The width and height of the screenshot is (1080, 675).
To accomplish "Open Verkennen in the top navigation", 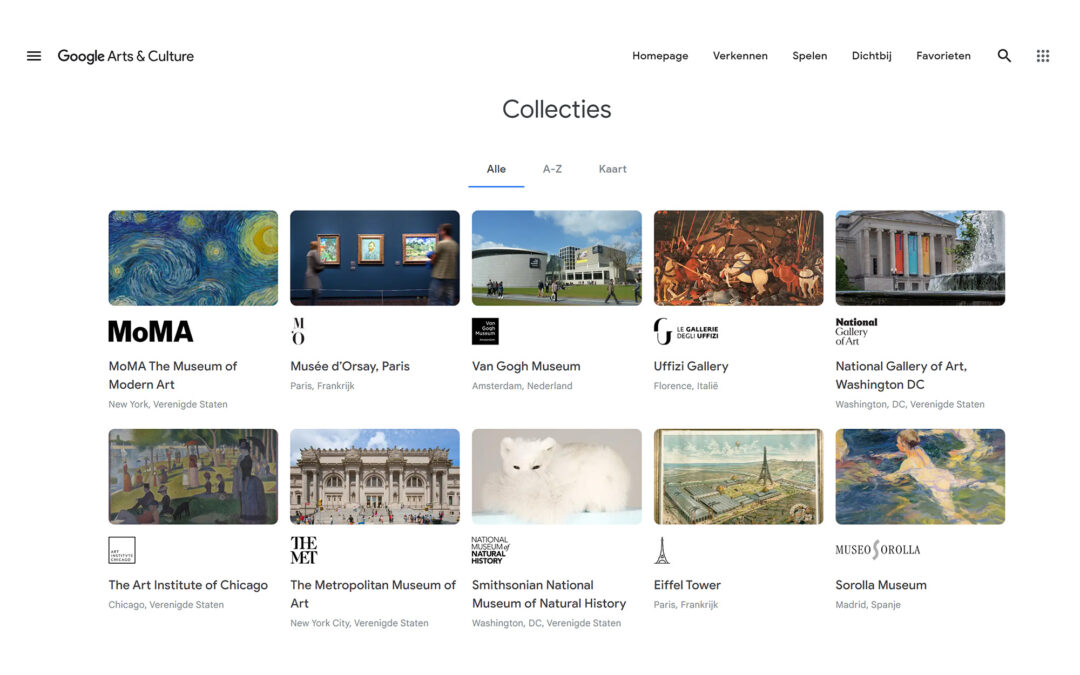I will [740, 56].
